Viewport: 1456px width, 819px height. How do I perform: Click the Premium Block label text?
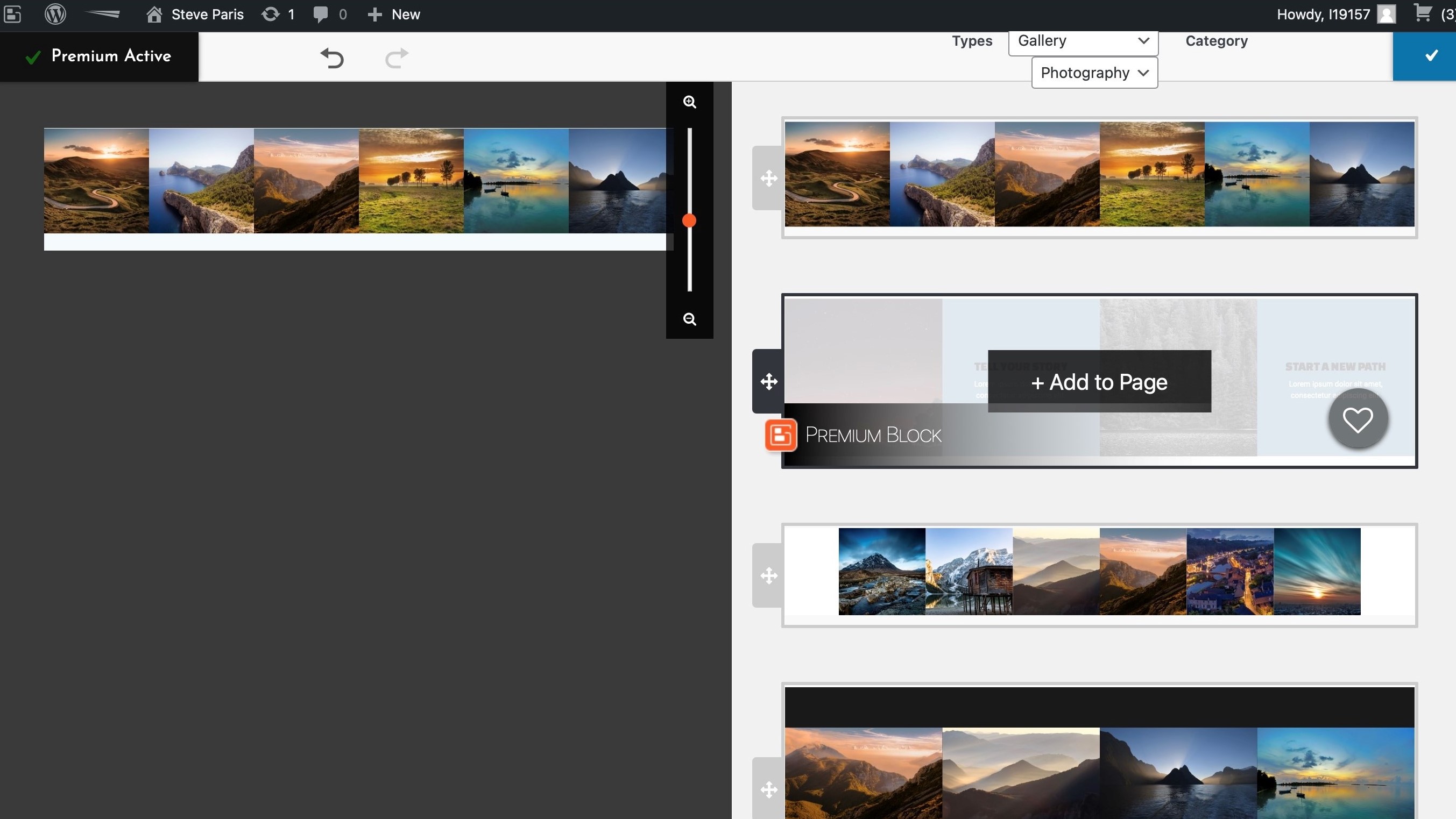coord(873,435)
